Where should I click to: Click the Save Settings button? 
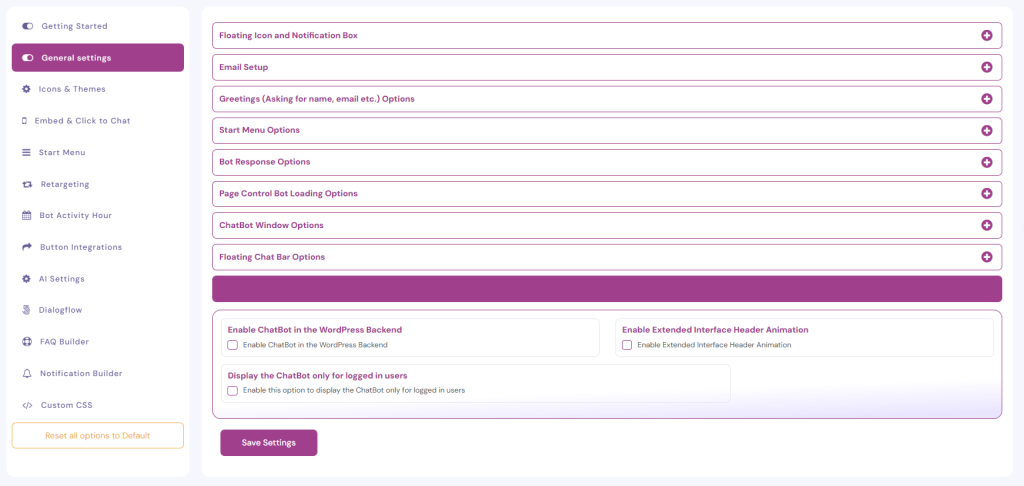(268, 443)
